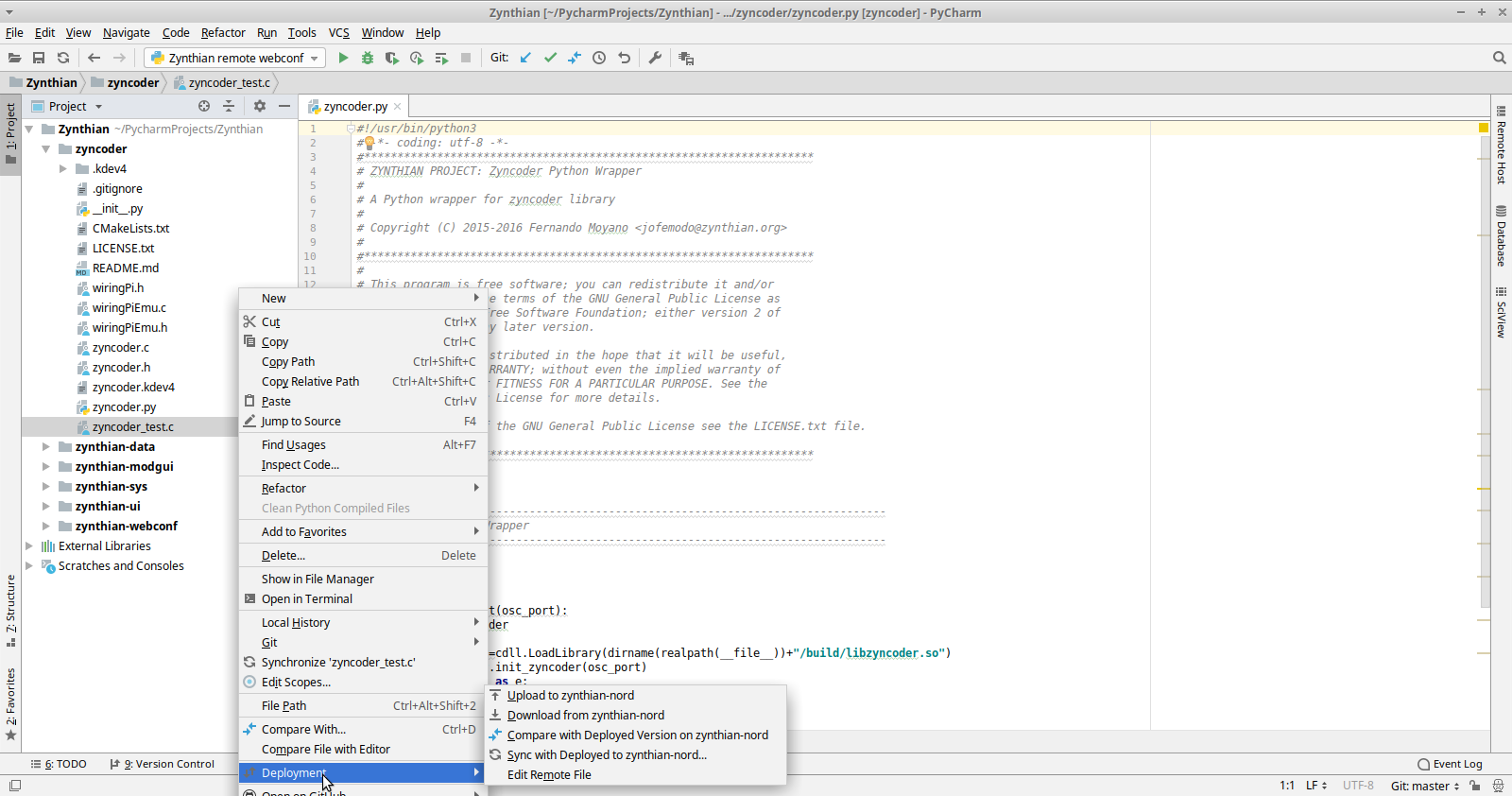
Task: Click Collapse All icon in Project panel
Action: coord(229,106)
